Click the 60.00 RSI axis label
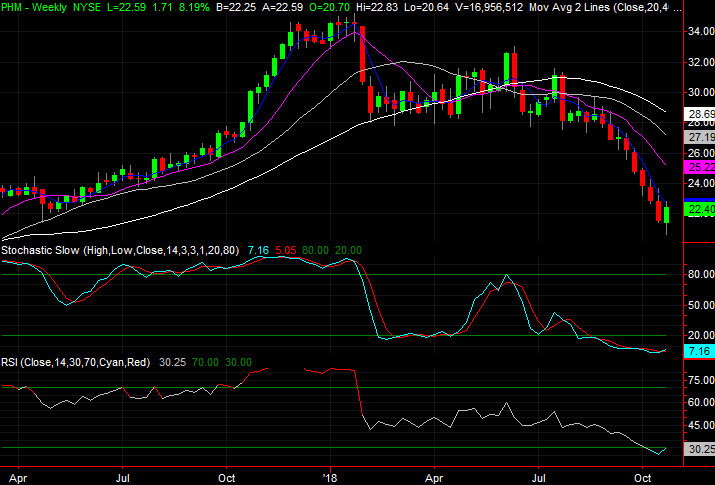The image size is (715, 485). [x=701, y=402]
